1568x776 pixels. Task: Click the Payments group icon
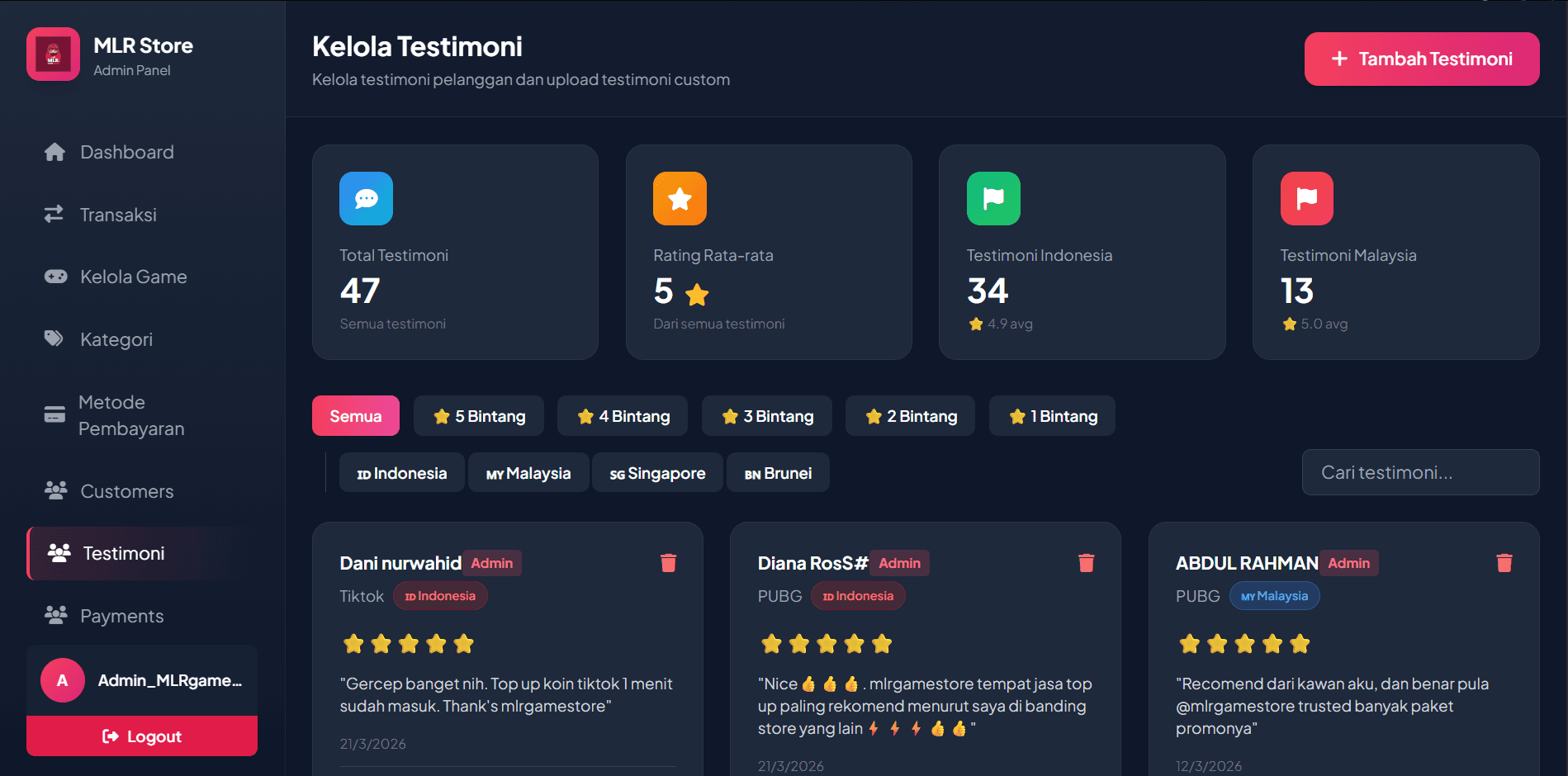click(x=55, y=615)
